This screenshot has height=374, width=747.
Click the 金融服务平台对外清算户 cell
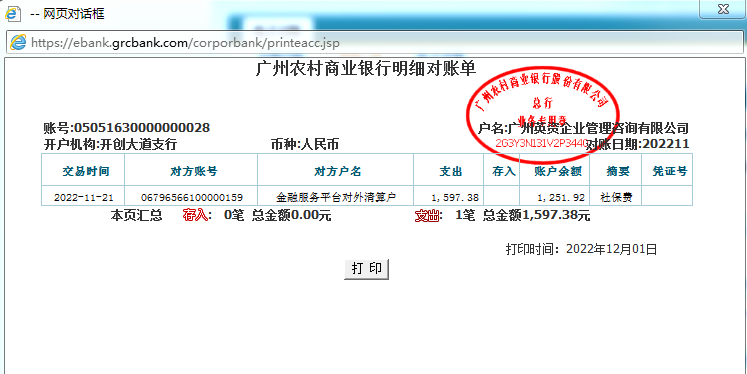(x=335, y=196)
